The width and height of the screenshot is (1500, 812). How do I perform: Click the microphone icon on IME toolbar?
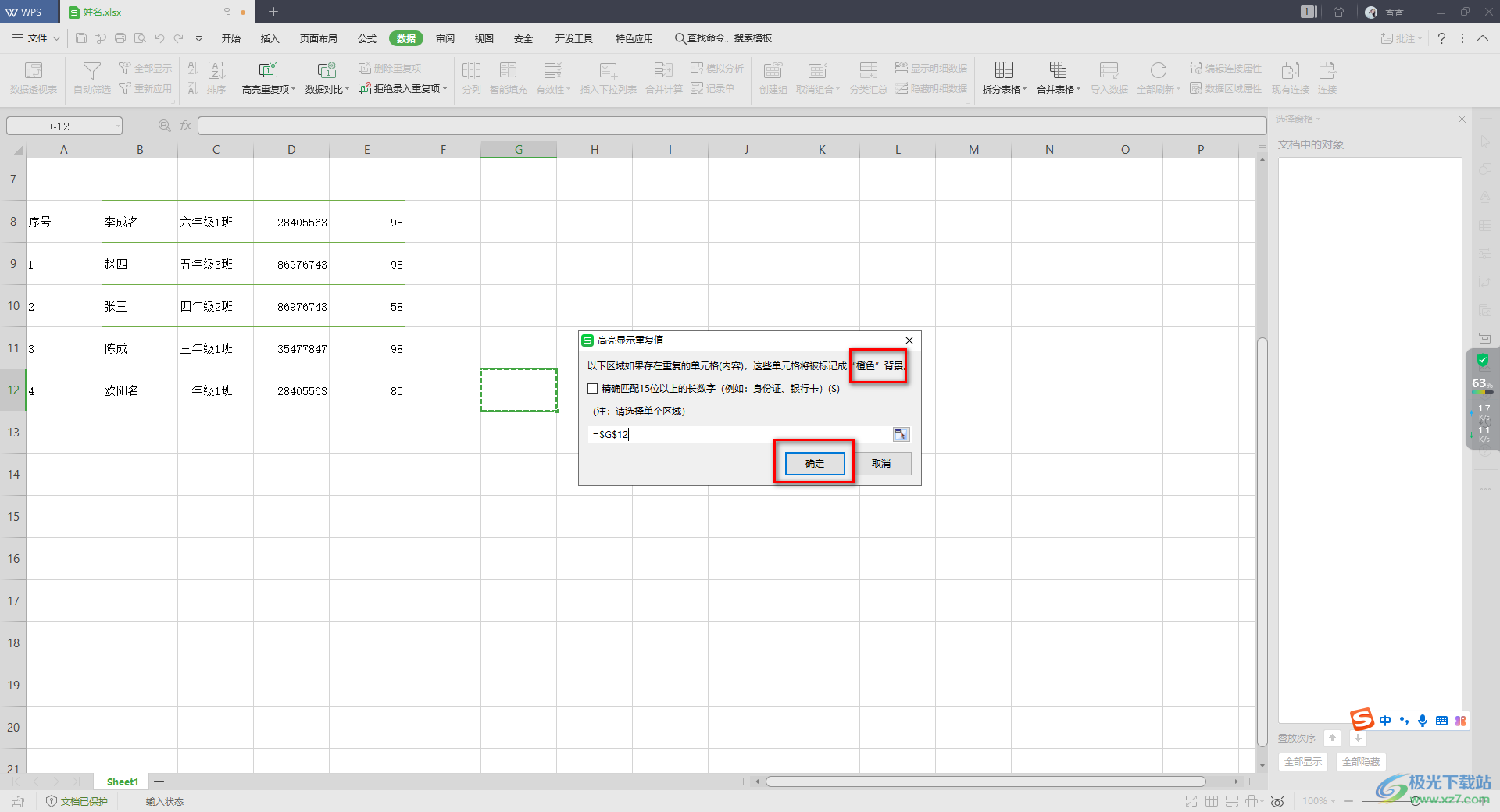pyautogui.click(x=1423, y=721)
